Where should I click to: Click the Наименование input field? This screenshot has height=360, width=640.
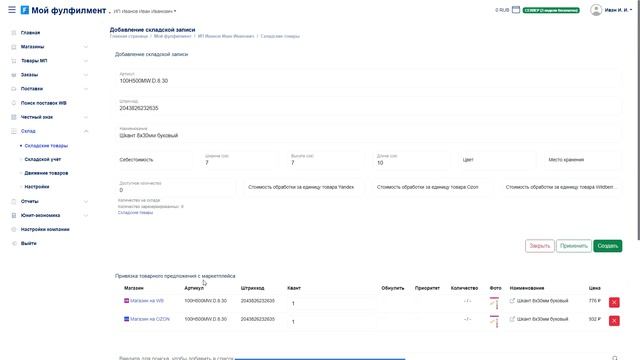pyautogui.click(x=369, y=133)
